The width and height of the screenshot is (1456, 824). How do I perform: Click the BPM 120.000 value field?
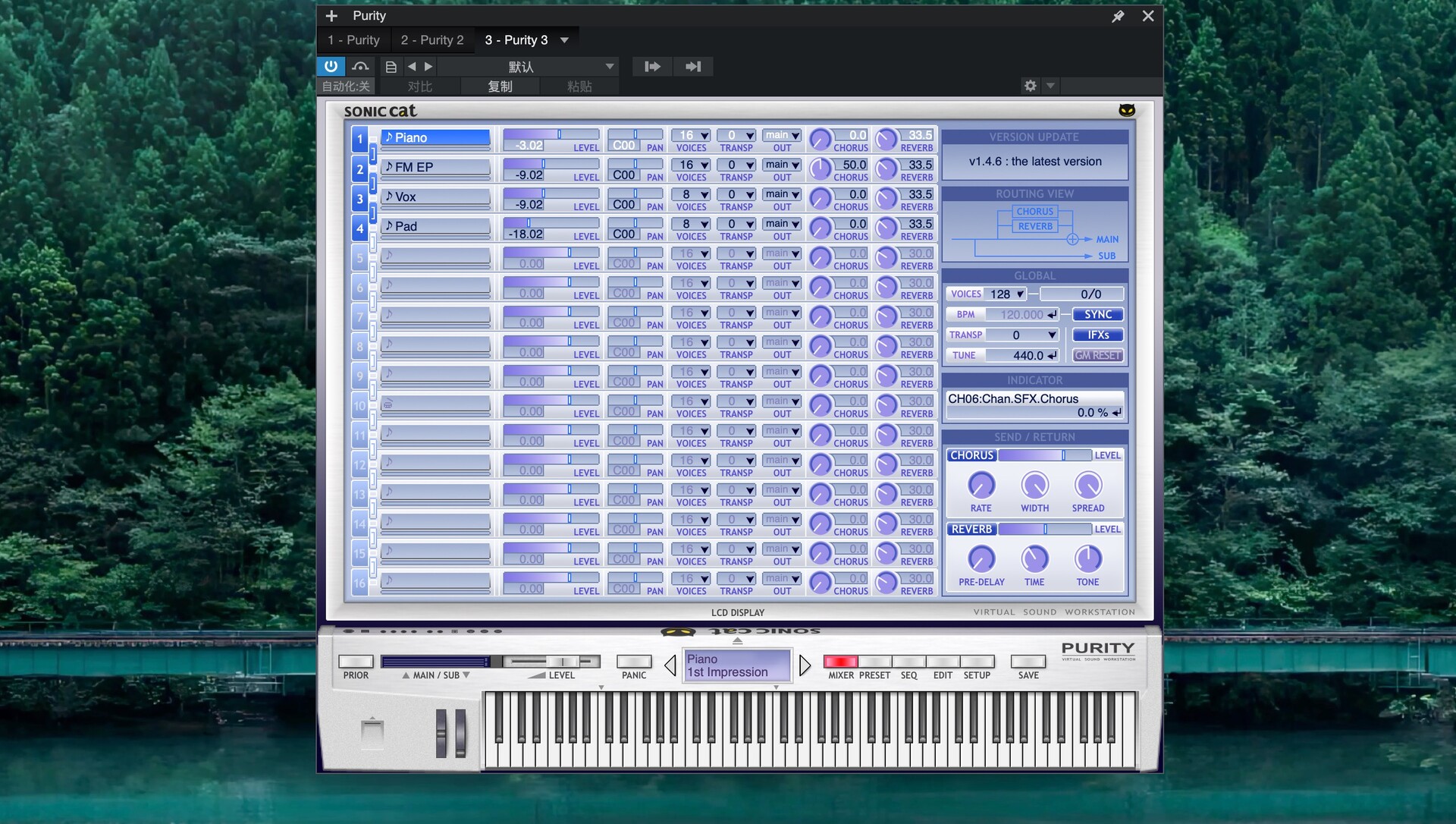(x=1022, y=314)
